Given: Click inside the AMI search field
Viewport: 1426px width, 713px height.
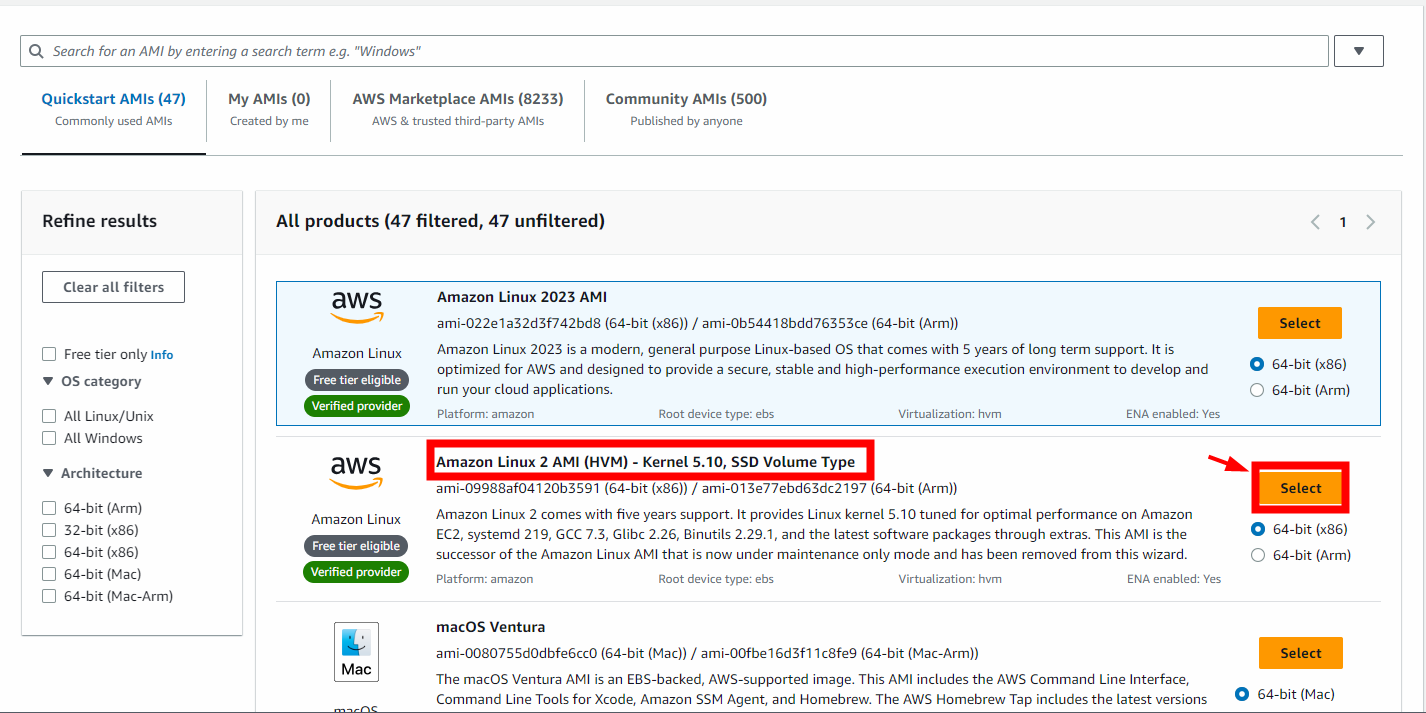Looking at the screenshot, I should 600,50.
